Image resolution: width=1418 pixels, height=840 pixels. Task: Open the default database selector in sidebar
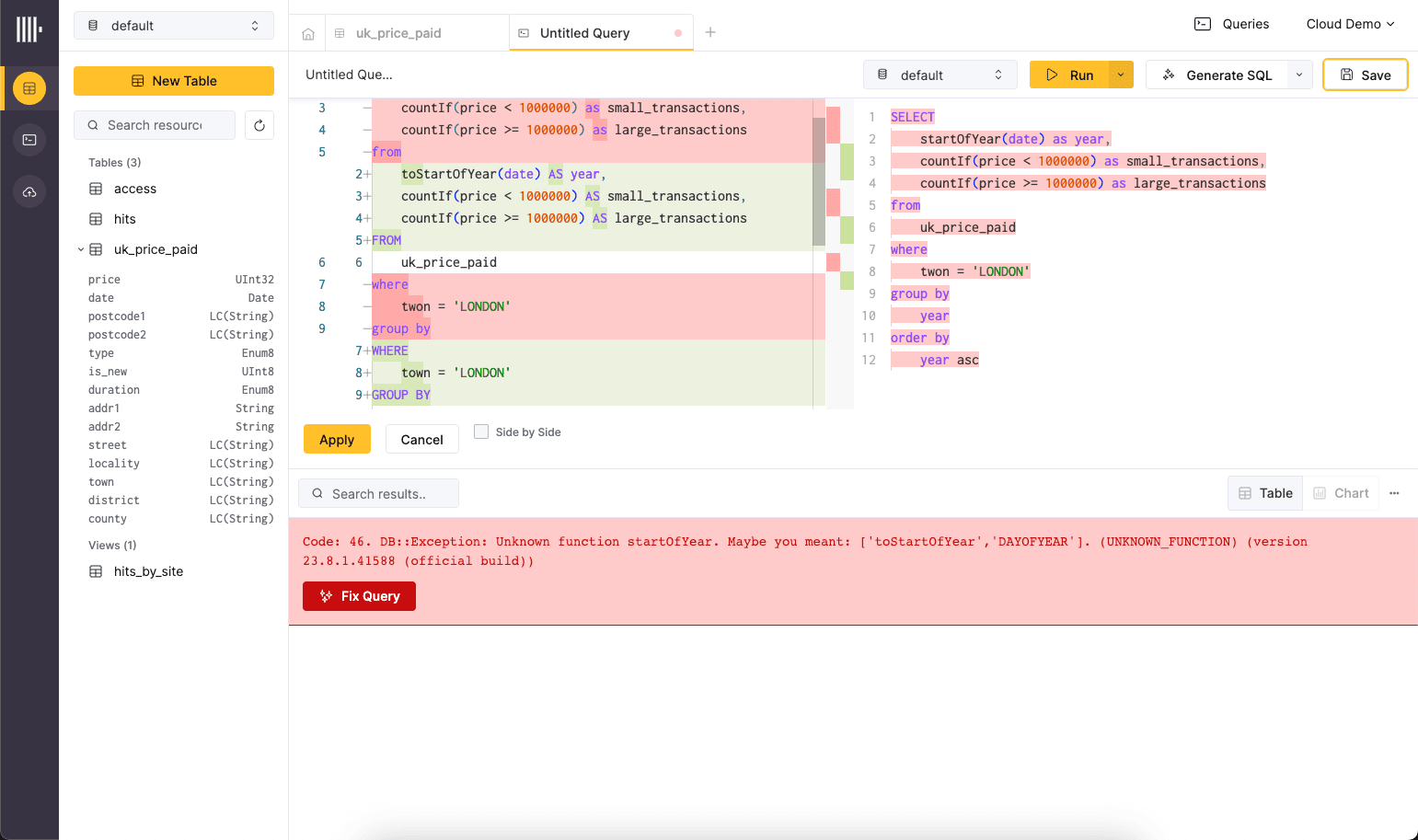click(x=174, y=26)
